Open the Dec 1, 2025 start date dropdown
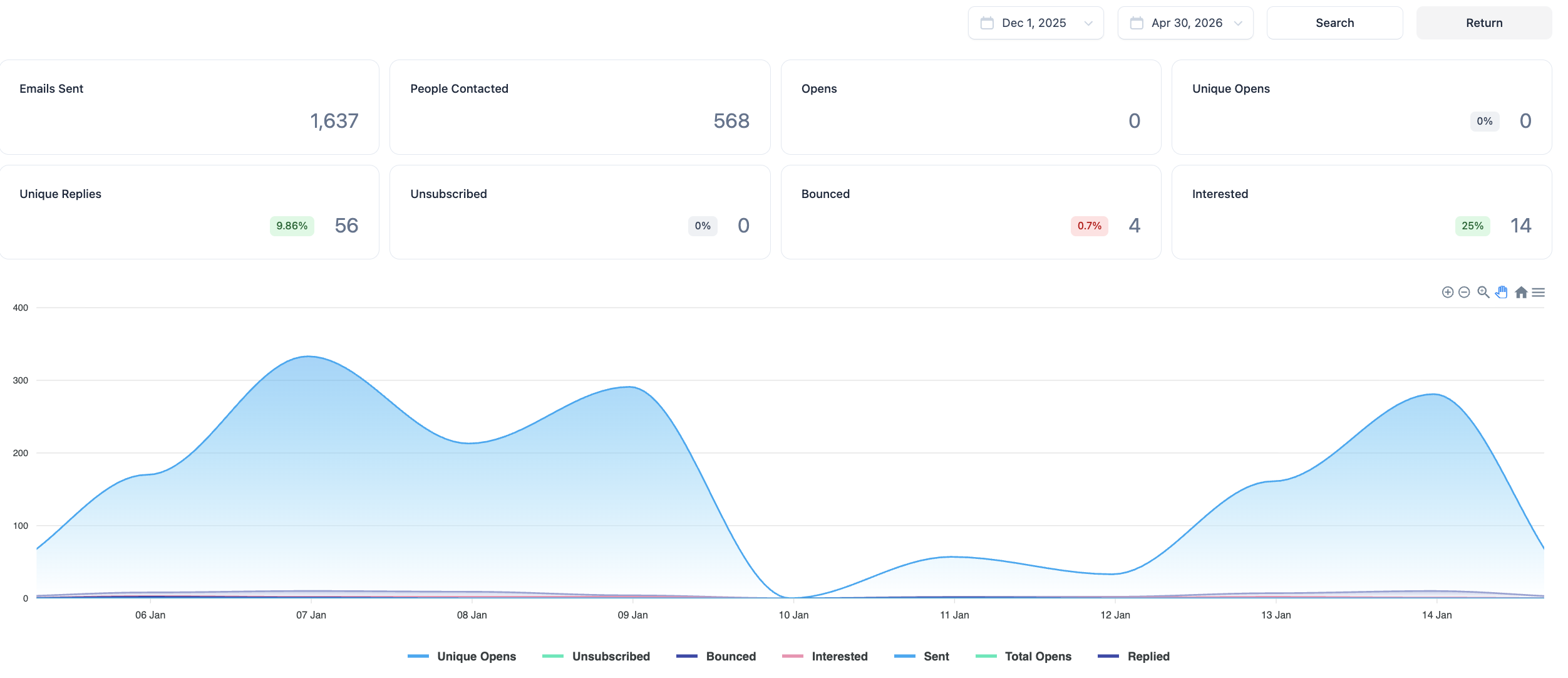1568x678 pixels. coord(1036,23)
